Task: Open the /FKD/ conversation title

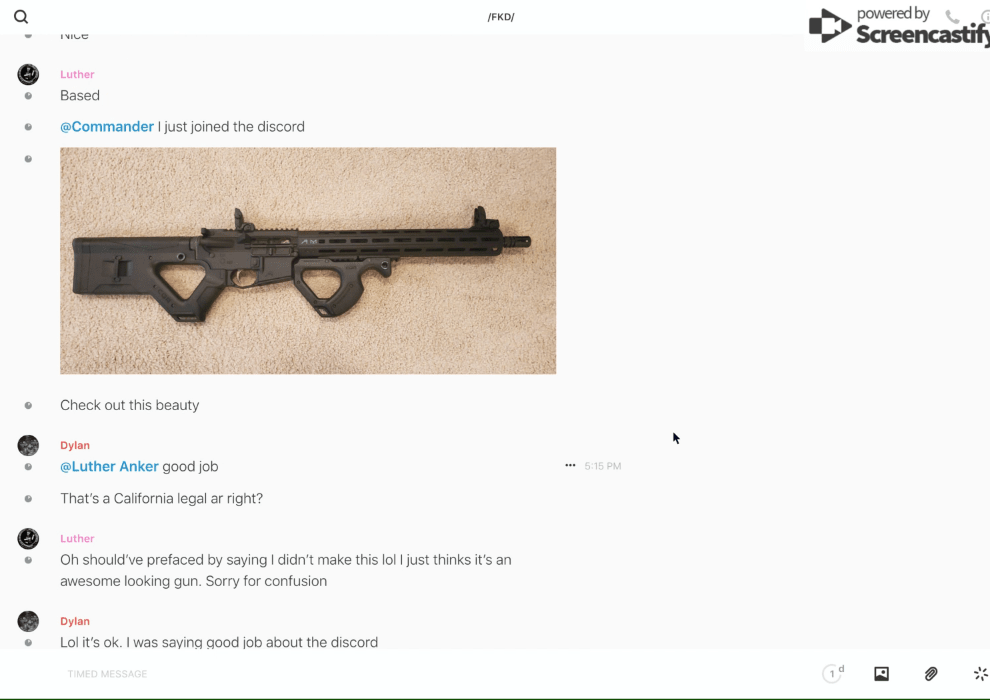Action: click(x=501, y=17)
